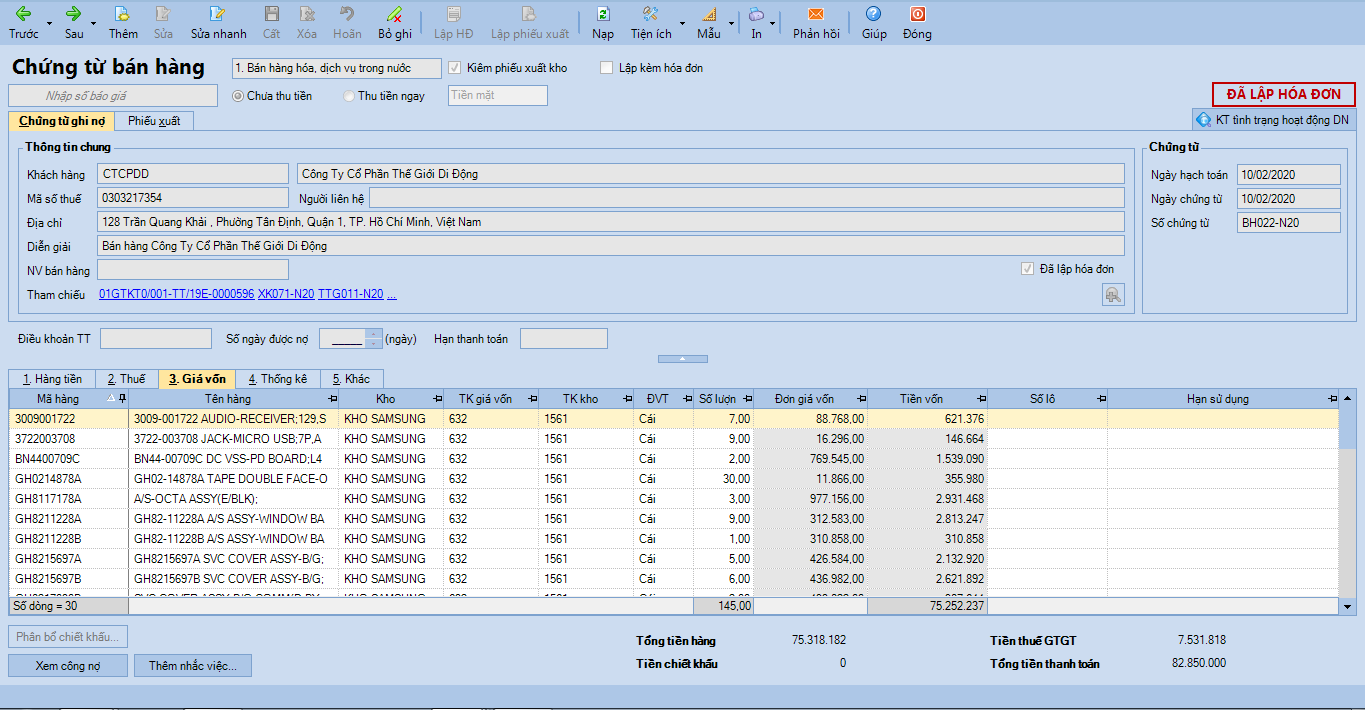Open Sửa nhanh quick edit
The height and width of the screenshot is (710, 1365).
[x=218, y=23]
